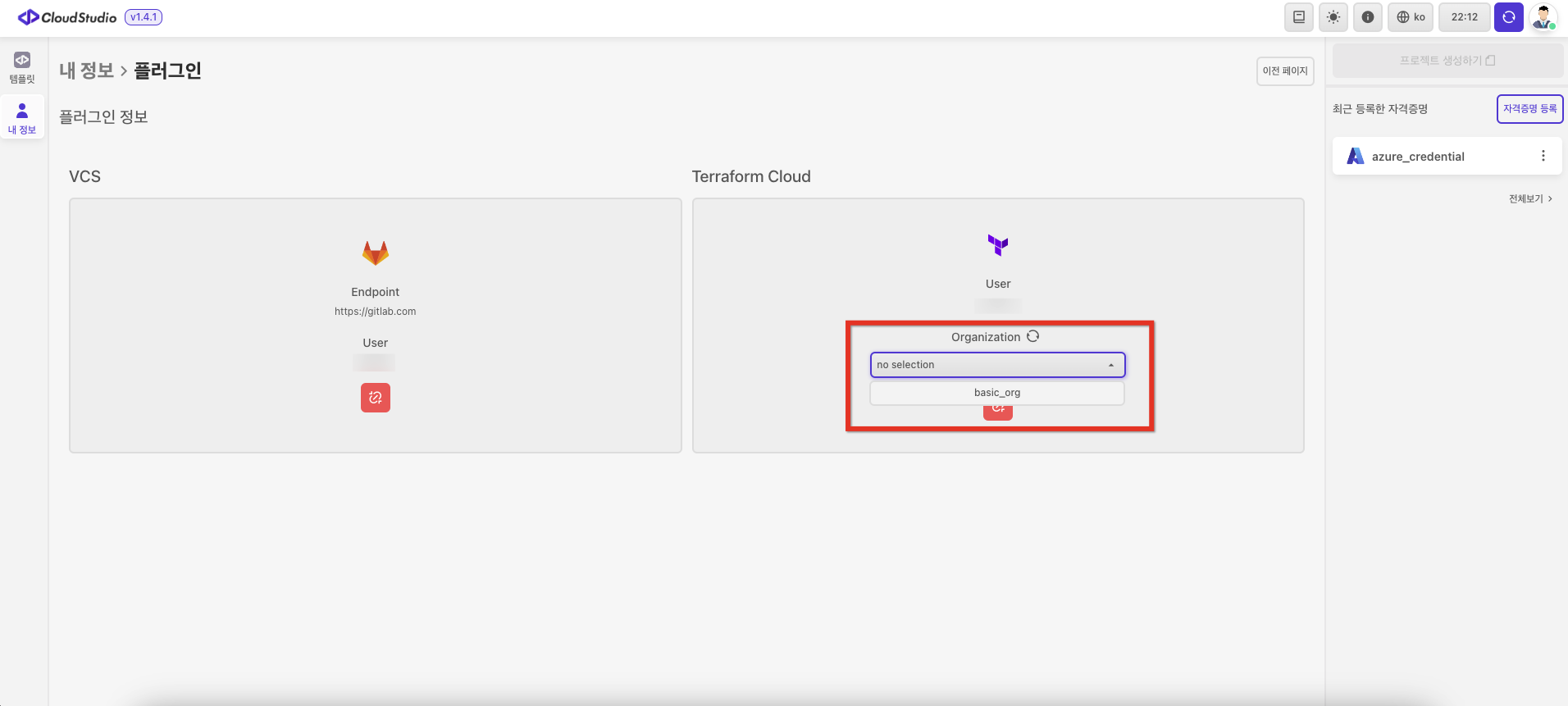Disconnect GitLab via red unlink button
1568x706 pixels.
coord(376,398)
